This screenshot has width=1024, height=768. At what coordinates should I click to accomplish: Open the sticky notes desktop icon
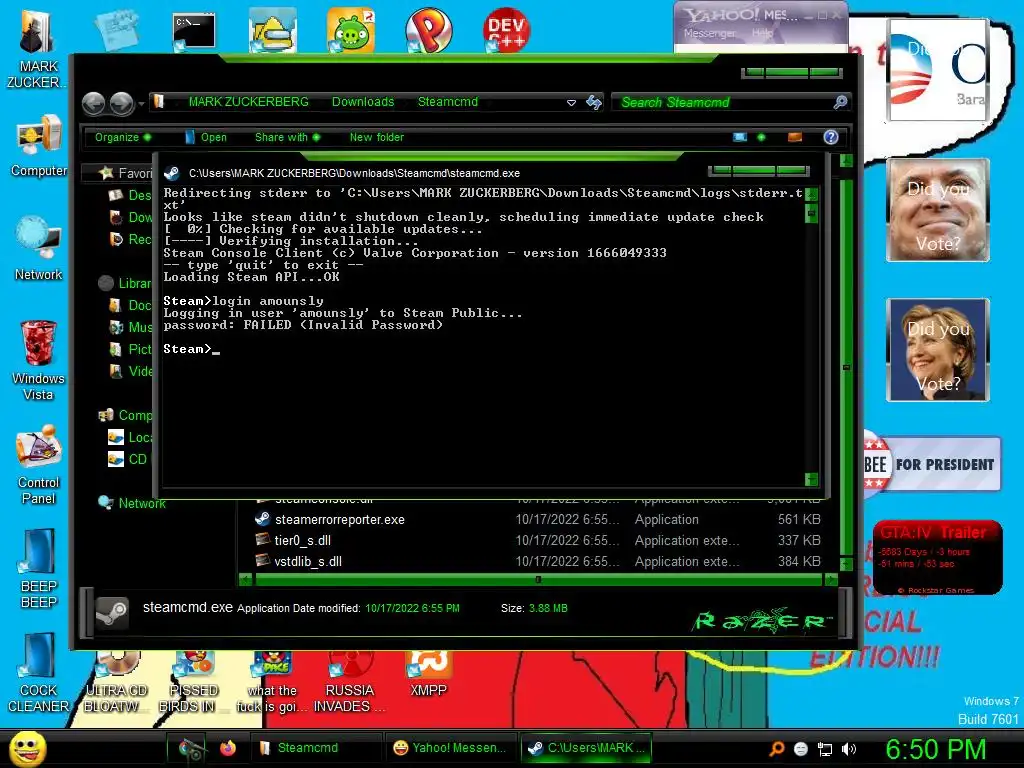point(117,29)
